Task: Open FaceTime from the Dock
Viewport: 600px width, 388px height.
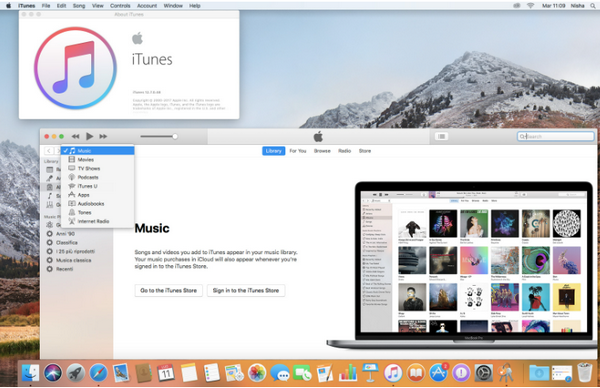Action: tap(302, 373)
